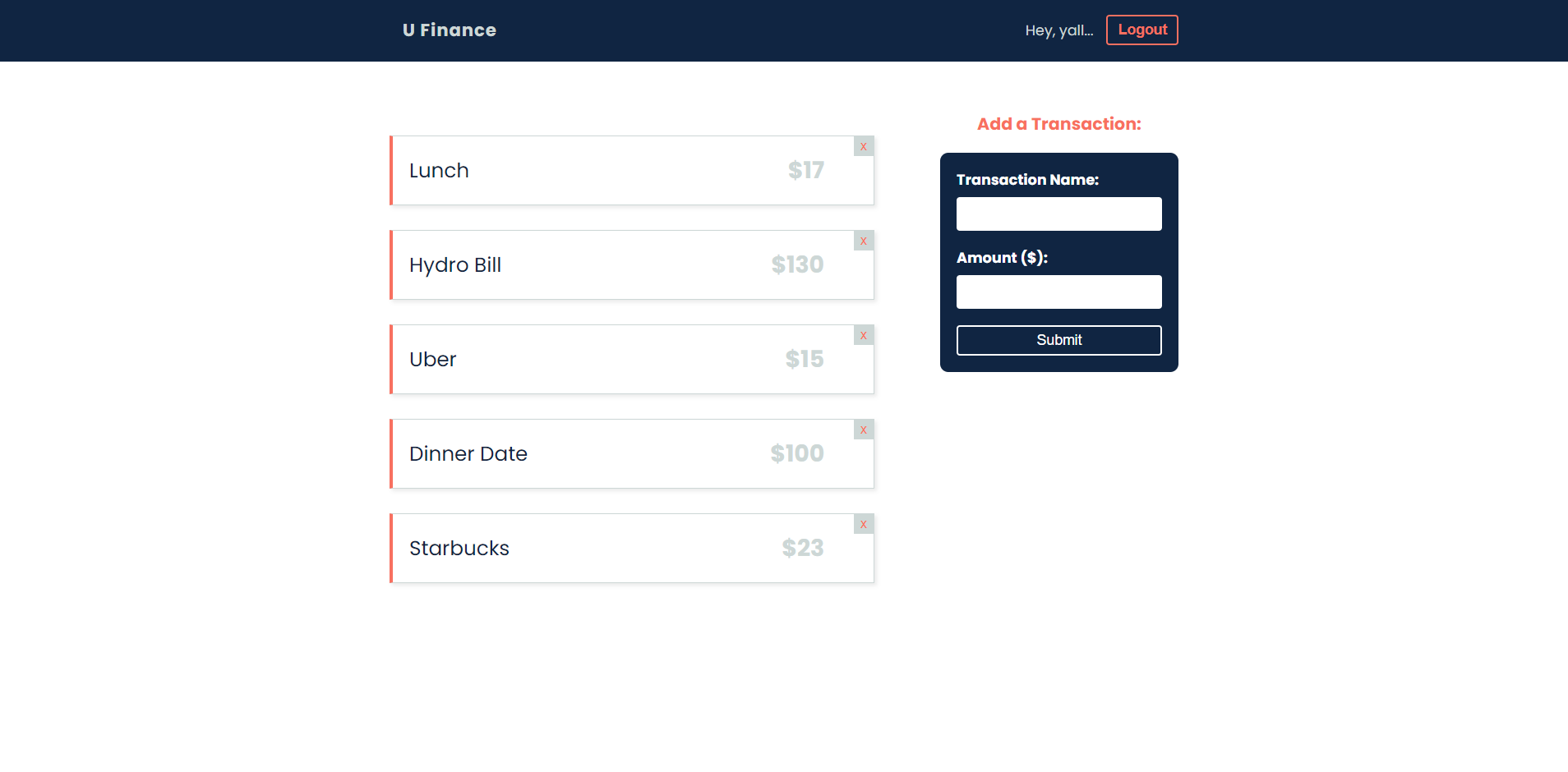The image size is (1568, 772).
Task: Focus the Amount ($) input field
Action: (1058, 292)
